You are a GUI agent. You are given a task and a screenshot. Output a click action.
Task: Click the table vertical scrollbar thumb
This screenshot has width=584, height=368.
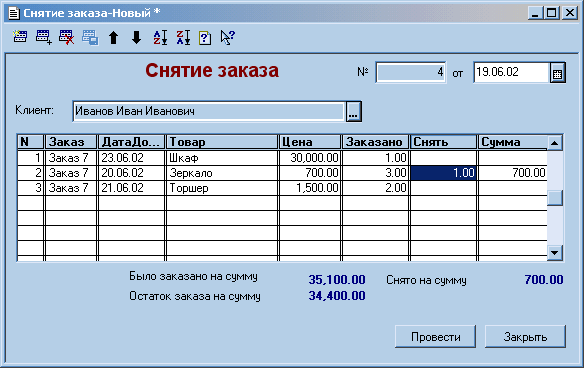tap(555, 198)
